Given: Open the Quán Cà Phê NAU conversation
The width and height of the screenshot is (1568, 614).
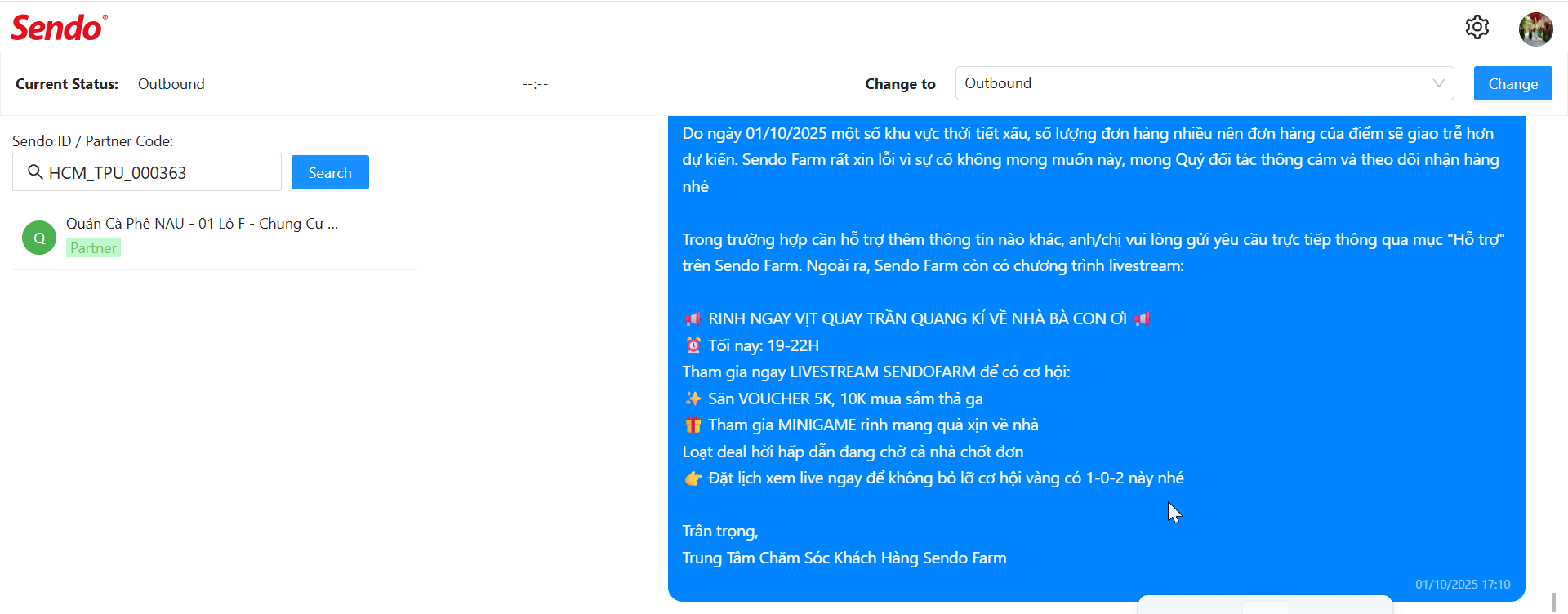Looking at the screenshot, I should [x=216, y=237].
